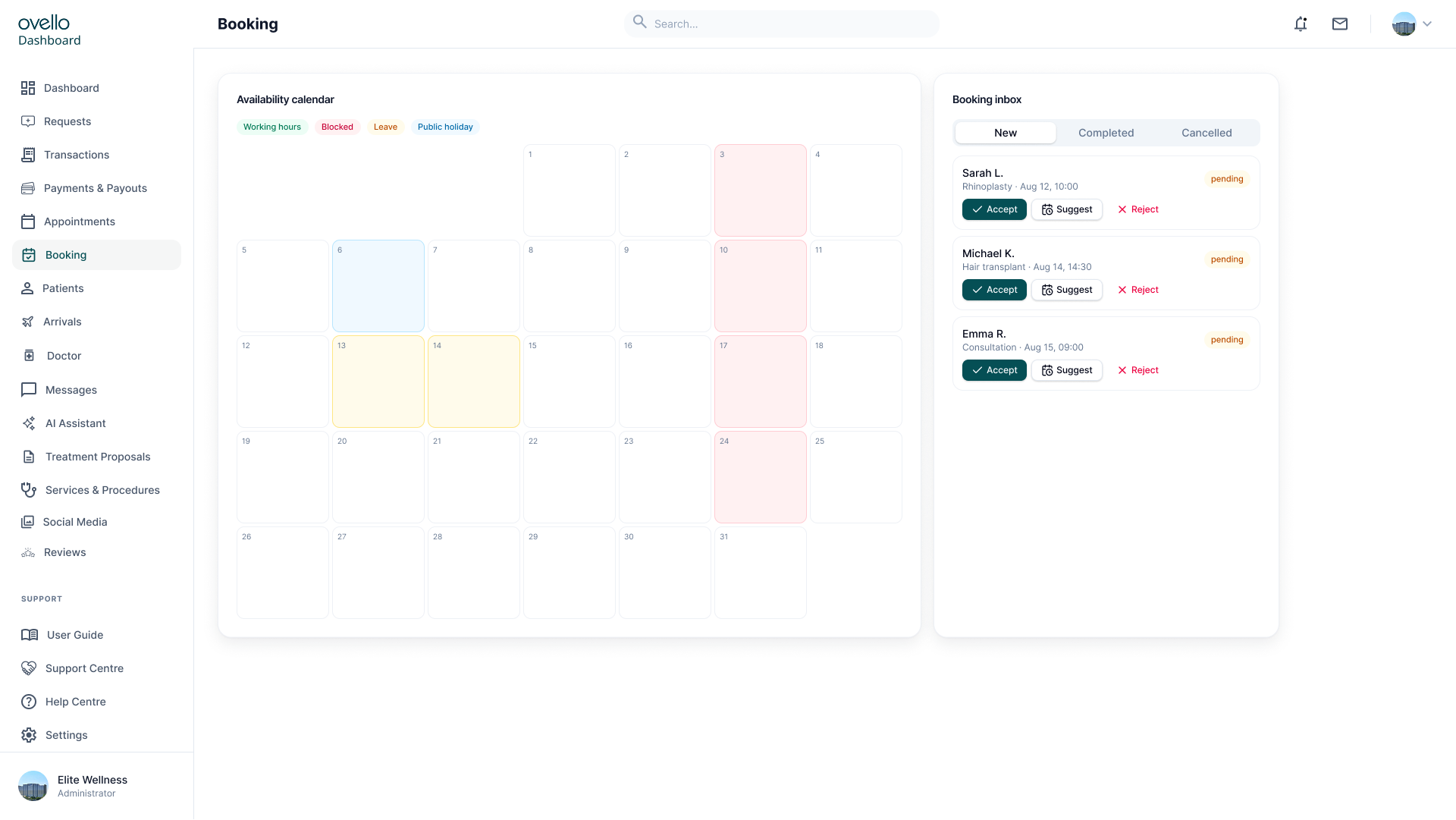The width and height of the screenshot is (1456, 820).
Task: Click the Payments & Payouts card icon
Action: point(28,188)
